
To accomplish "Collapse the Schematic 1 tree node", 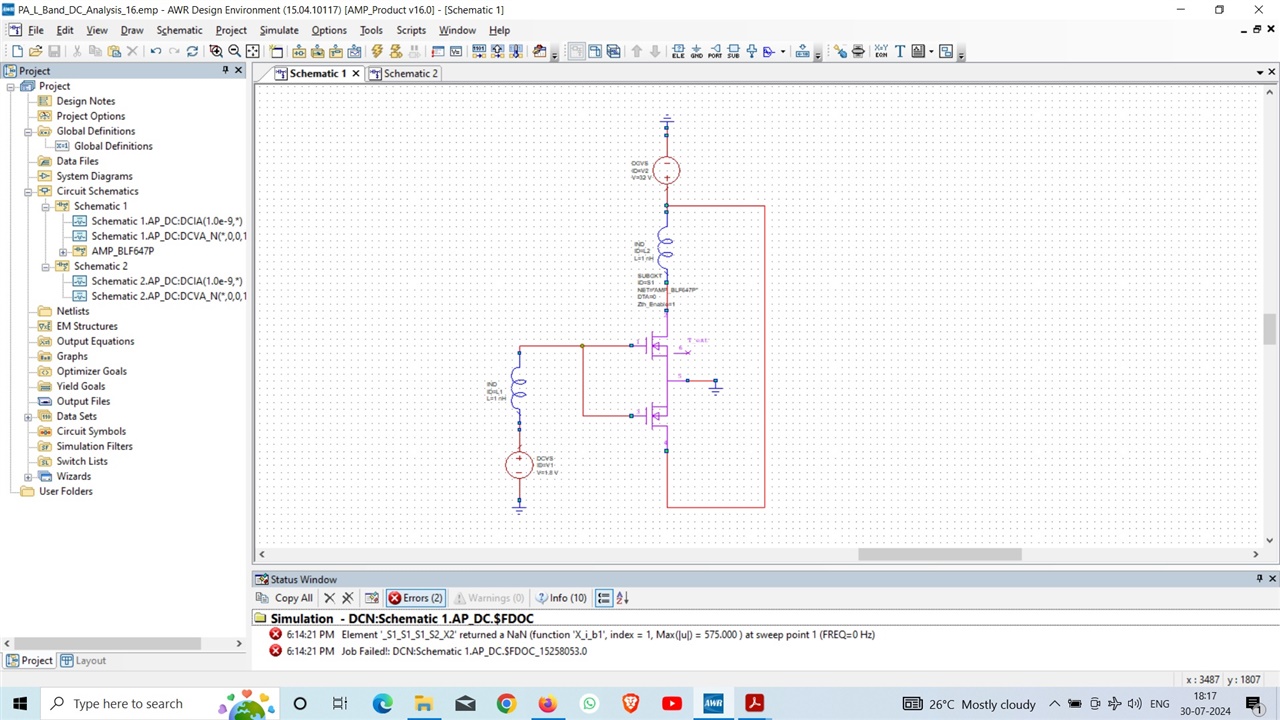I will [46, 206].
